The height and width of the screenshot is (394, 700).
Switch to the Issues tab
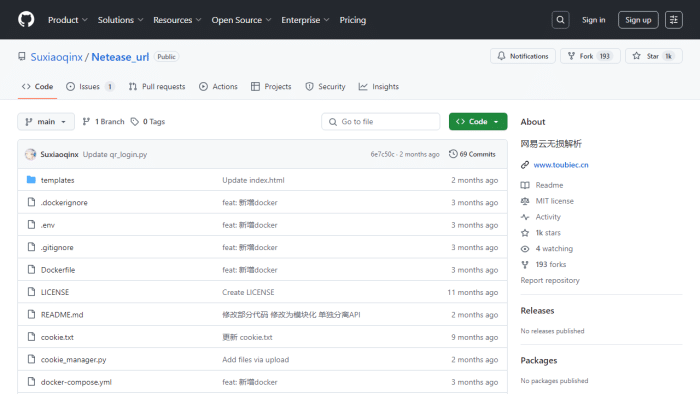point(90,87)
